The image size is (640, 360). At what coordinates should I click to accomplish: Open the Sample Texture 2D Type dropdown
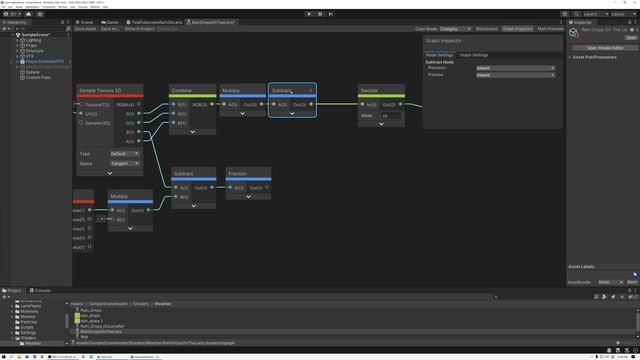pos(124,154)
